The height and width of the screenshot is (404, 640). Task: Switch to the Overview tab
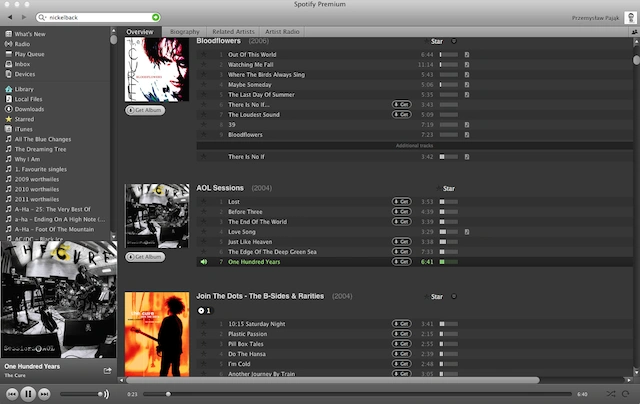pos(140,32)
